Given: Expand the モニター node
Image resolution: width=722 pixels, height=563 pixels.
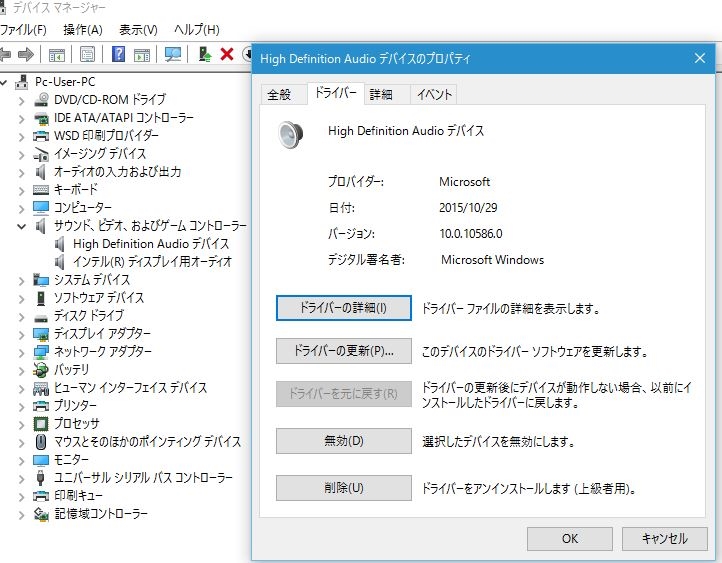Looking at the screenshot, I should pyautogui.click(x=21, y=460).
